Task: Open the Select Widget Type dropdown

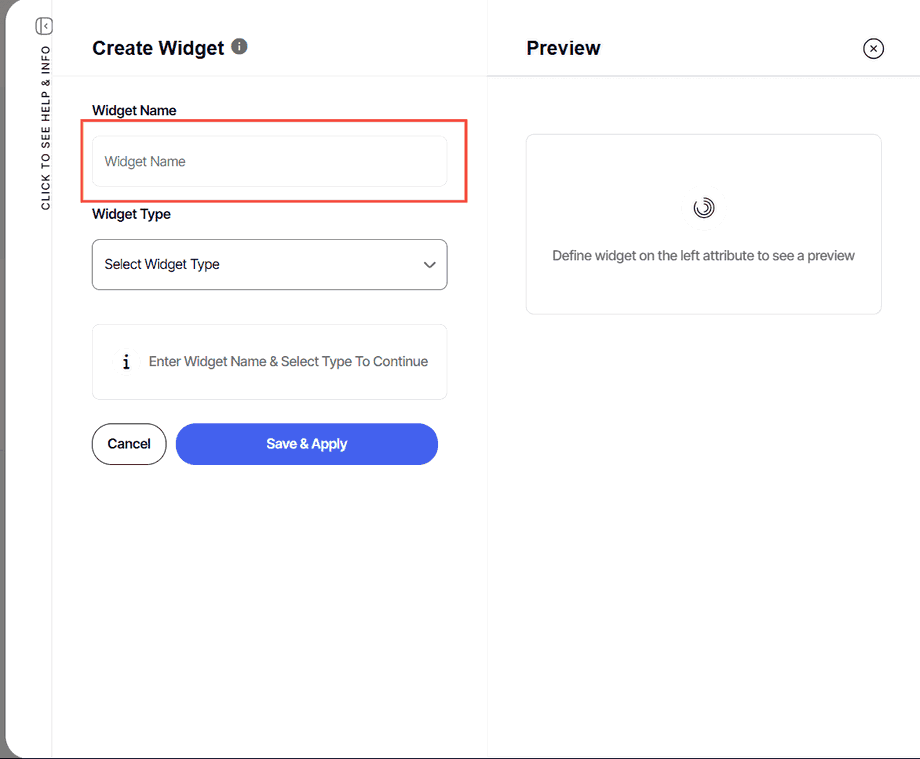Action: pyautogui.click(x=269, y=264)
